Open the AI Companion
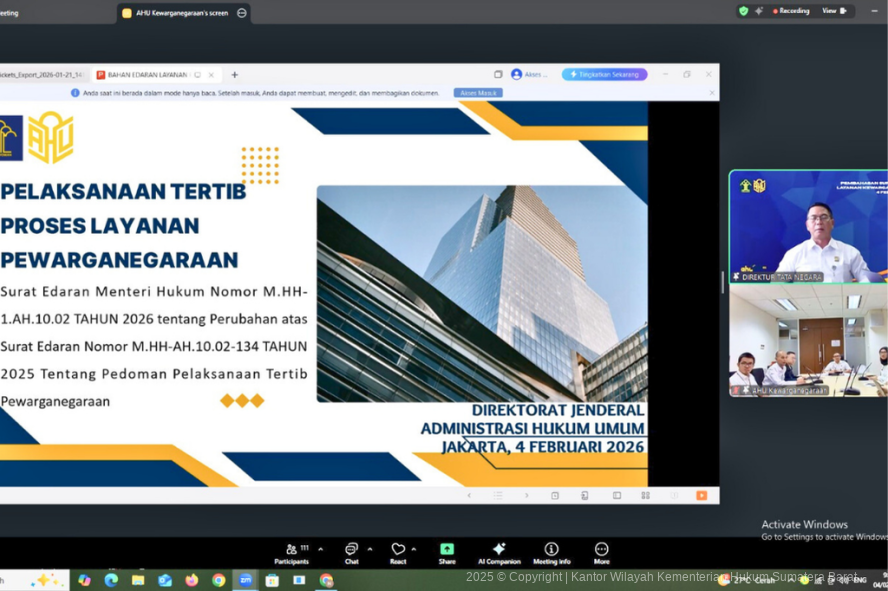The image size is (888, 591). pos(498,552)
